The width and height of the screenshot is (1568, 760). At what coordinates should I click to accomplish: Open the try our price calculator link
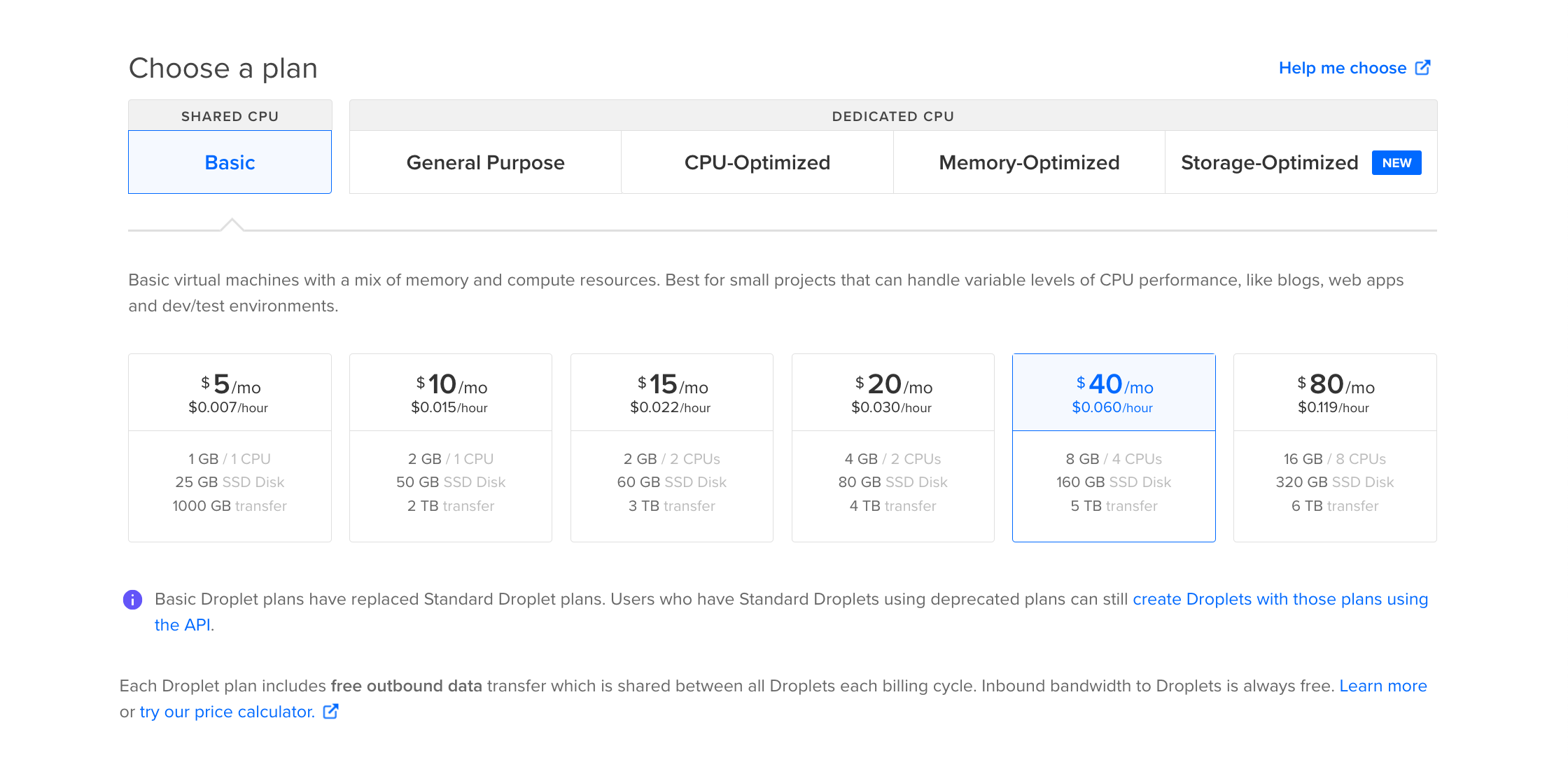[227, 712]
